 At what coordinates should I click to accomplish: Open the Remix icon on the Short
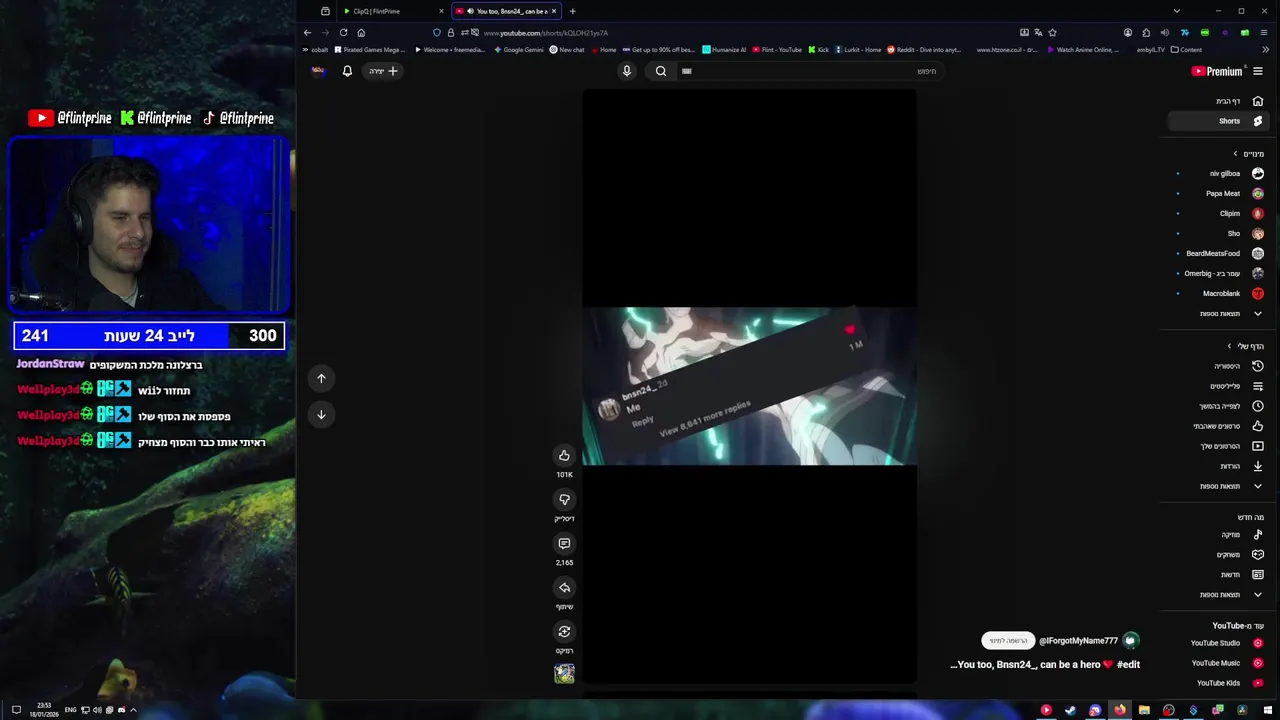click(x=564, y=632)
